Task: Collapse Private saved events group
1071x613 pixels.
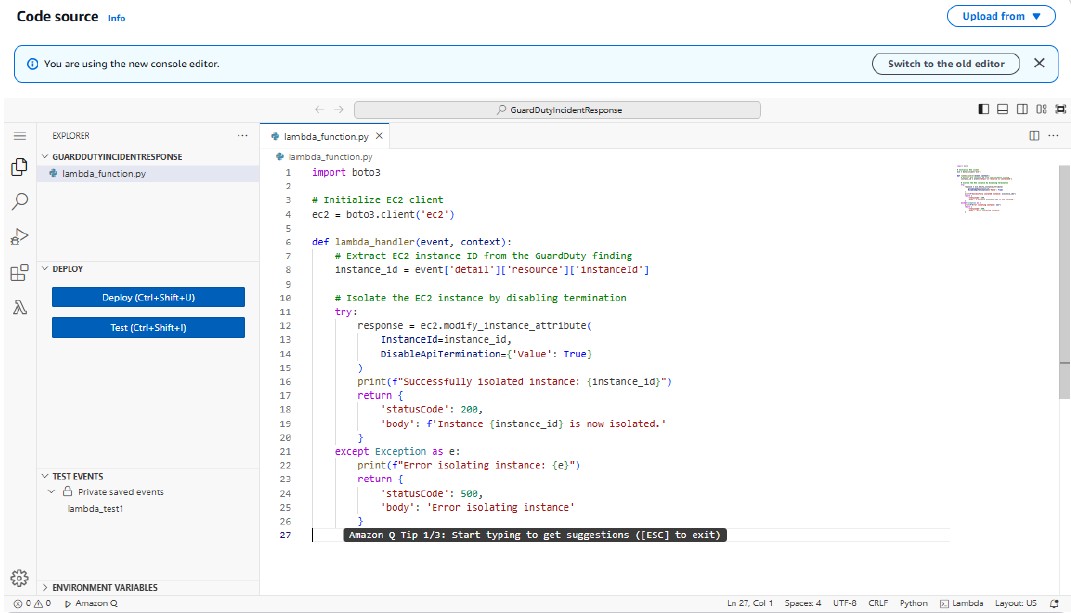Action: click(x=52, y=491)
